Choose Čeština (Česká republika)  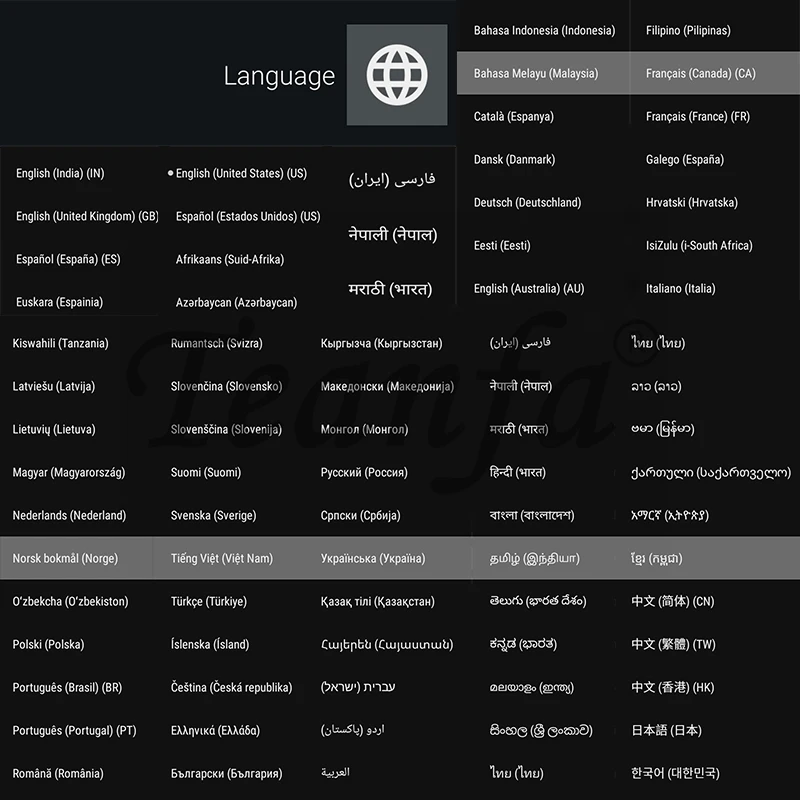pyautogui.click(x=231, y=688)
